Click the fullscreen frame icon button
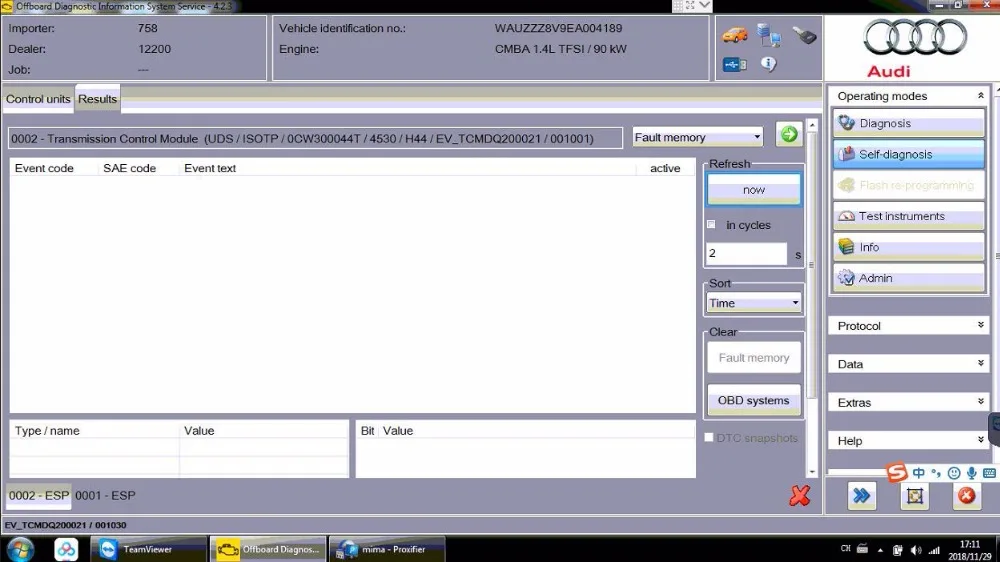This screenshot has width=1000, height=562. pos(915,496)
